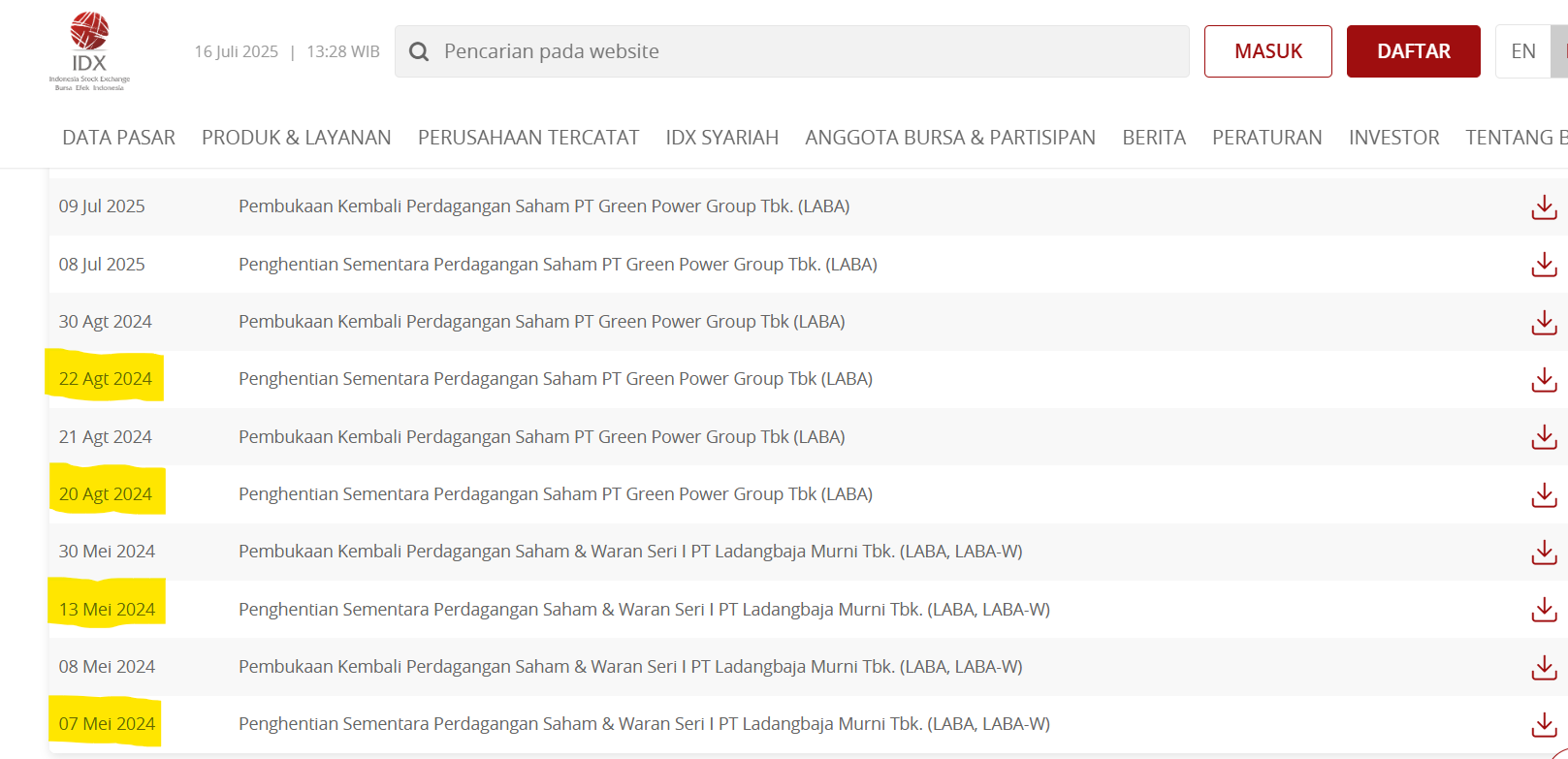Open 07 Mei 2024 Ladangbaja Murni Penghentian announcement
Screen dimensions: 1568x759
tap(644, 724)
